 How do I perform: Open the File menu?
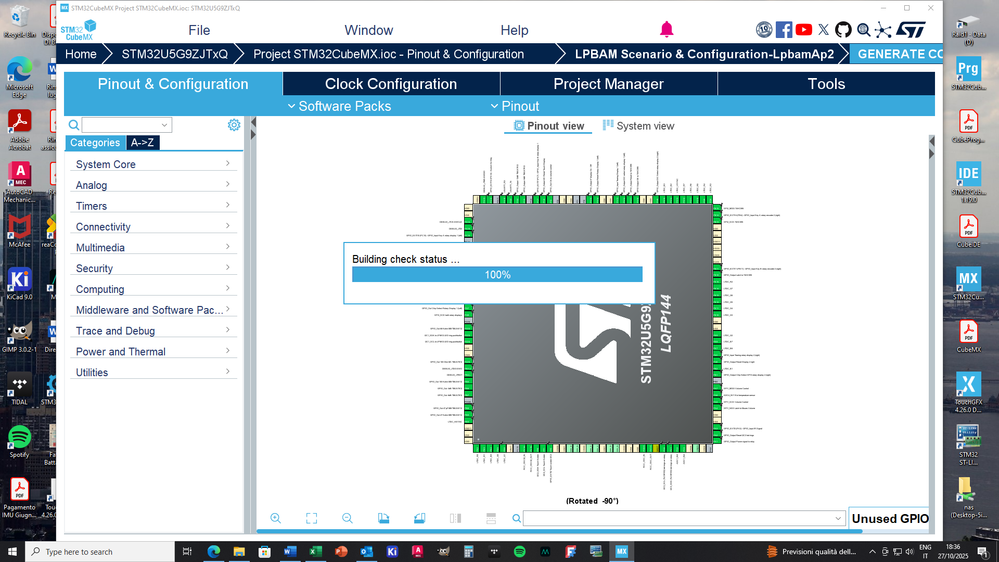coord(199,30)
